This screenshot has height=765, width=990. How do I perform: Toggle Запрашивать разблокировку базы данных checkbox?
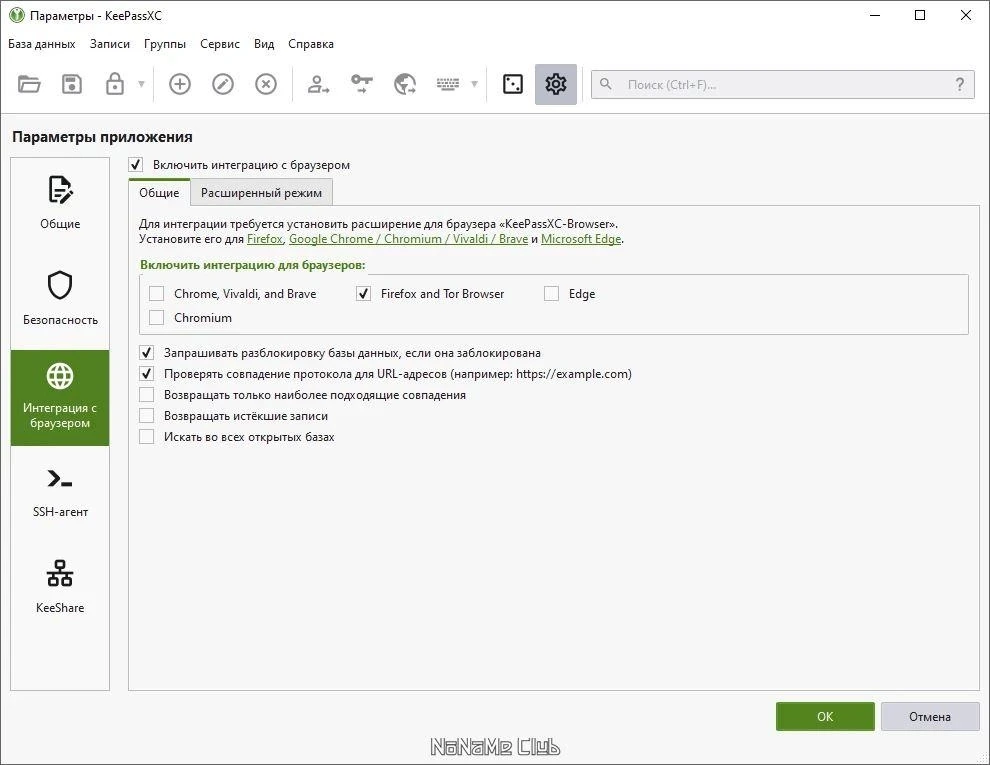[x=146, y=353]
